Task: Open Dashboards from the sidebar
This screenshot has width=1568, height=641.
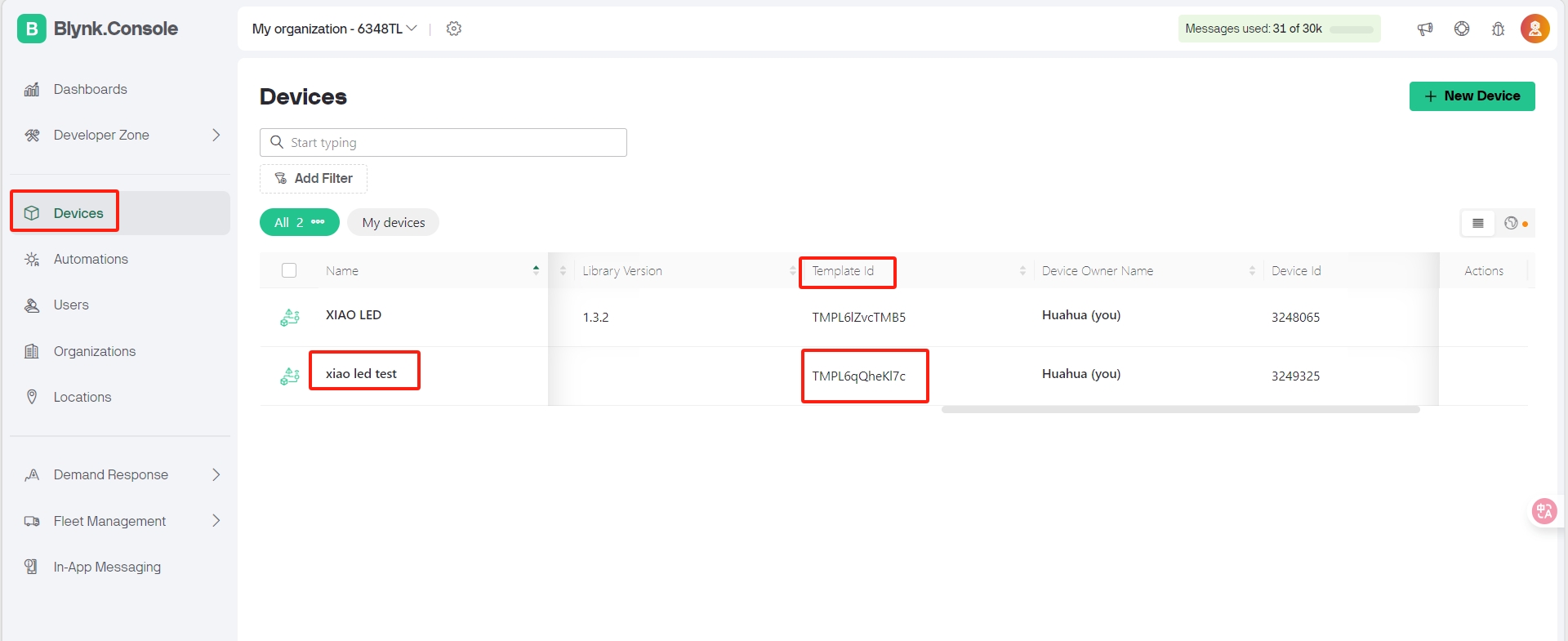Action: point(90,89)
